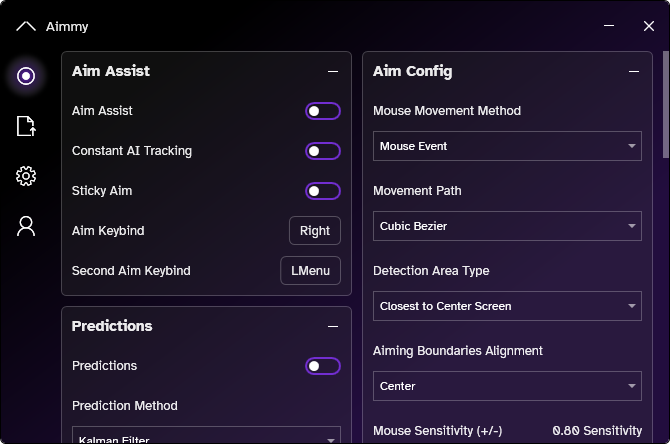Enable the Predictions toggle
670x444 pixels.
[x=323, y=366]
